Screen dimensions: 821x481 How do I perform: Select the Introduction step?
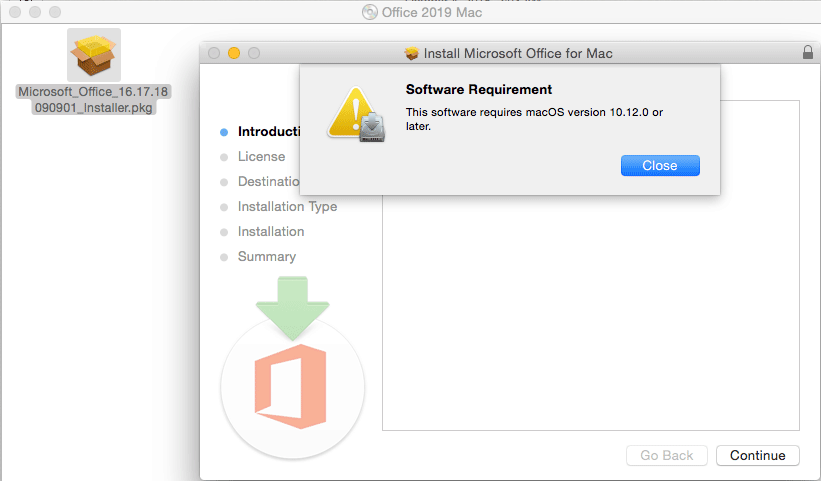point(269,131)
